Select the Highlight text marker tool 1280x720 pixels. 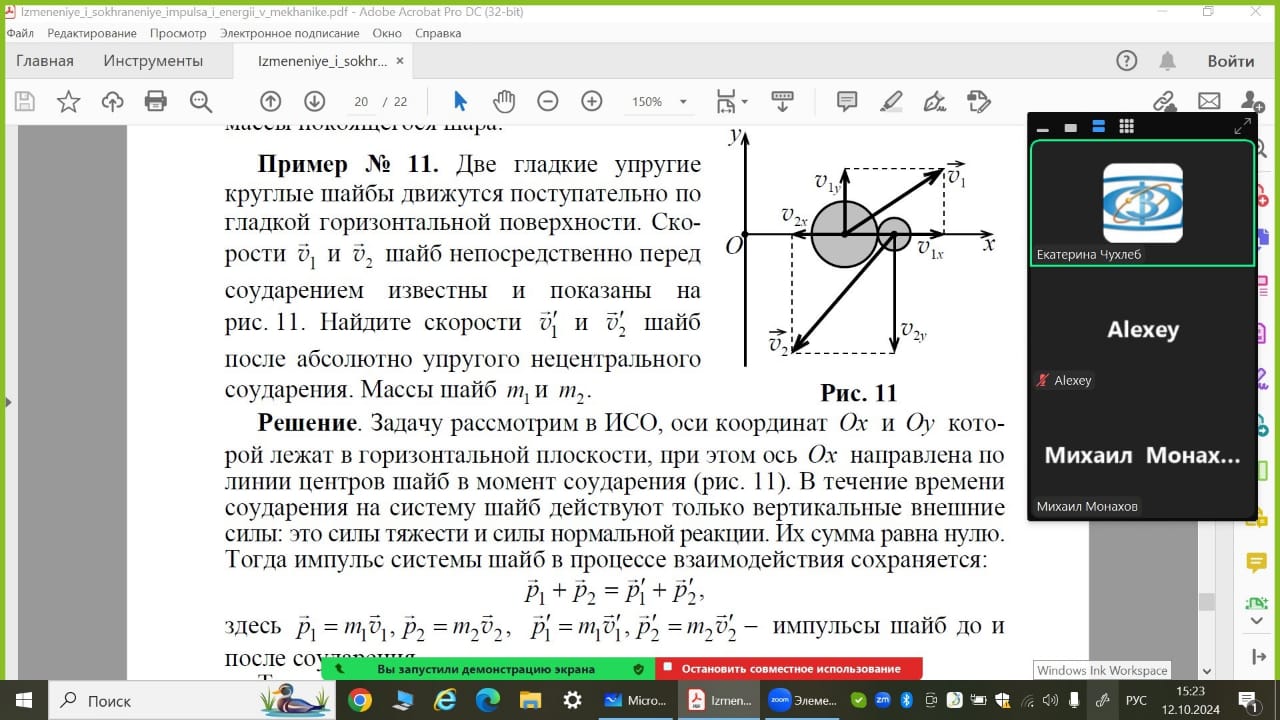pyautogui.click(x=891, y=101)
